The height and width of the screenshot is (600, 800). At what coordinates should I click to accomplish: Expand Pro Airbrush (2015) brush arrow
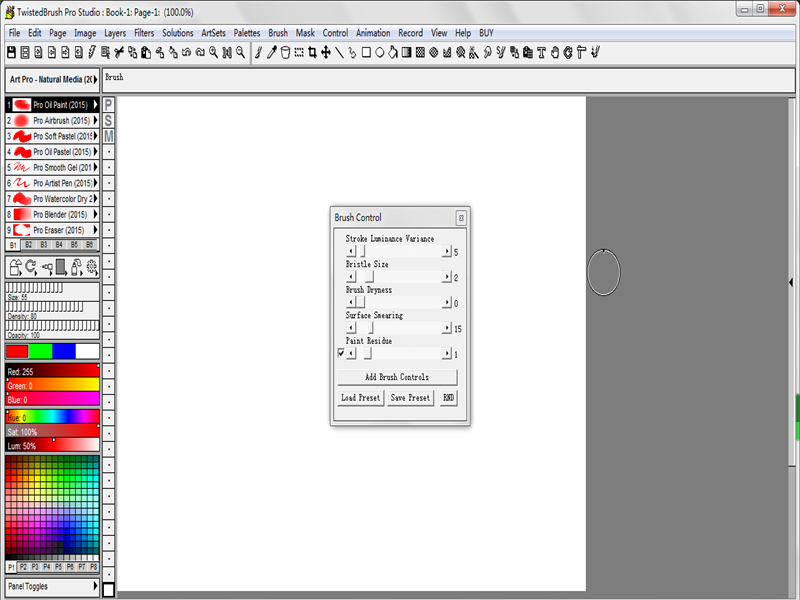[x=95, y=120]
